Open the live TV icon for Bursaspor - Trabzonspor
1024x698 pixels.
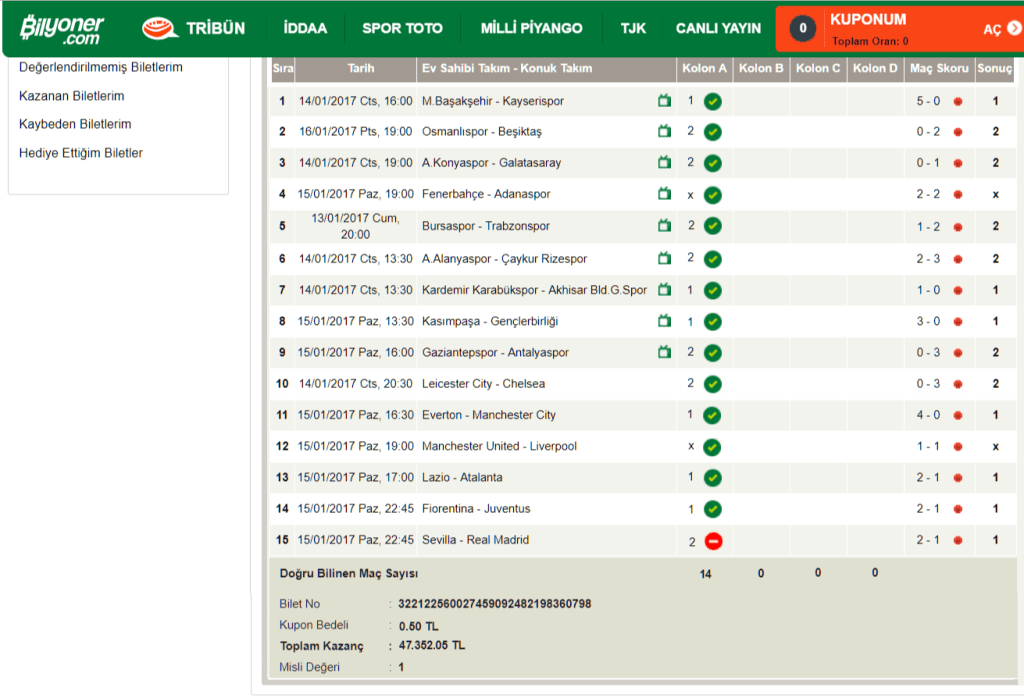tap(664, 225)
